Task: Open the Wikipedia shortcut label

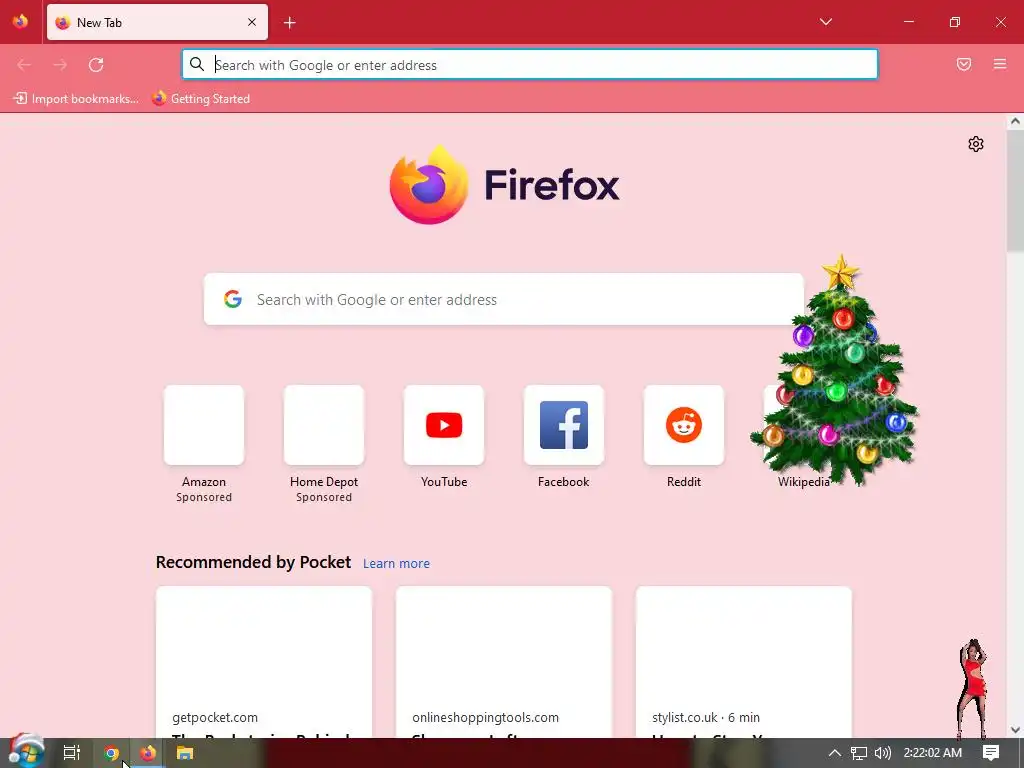Action: 803,482
